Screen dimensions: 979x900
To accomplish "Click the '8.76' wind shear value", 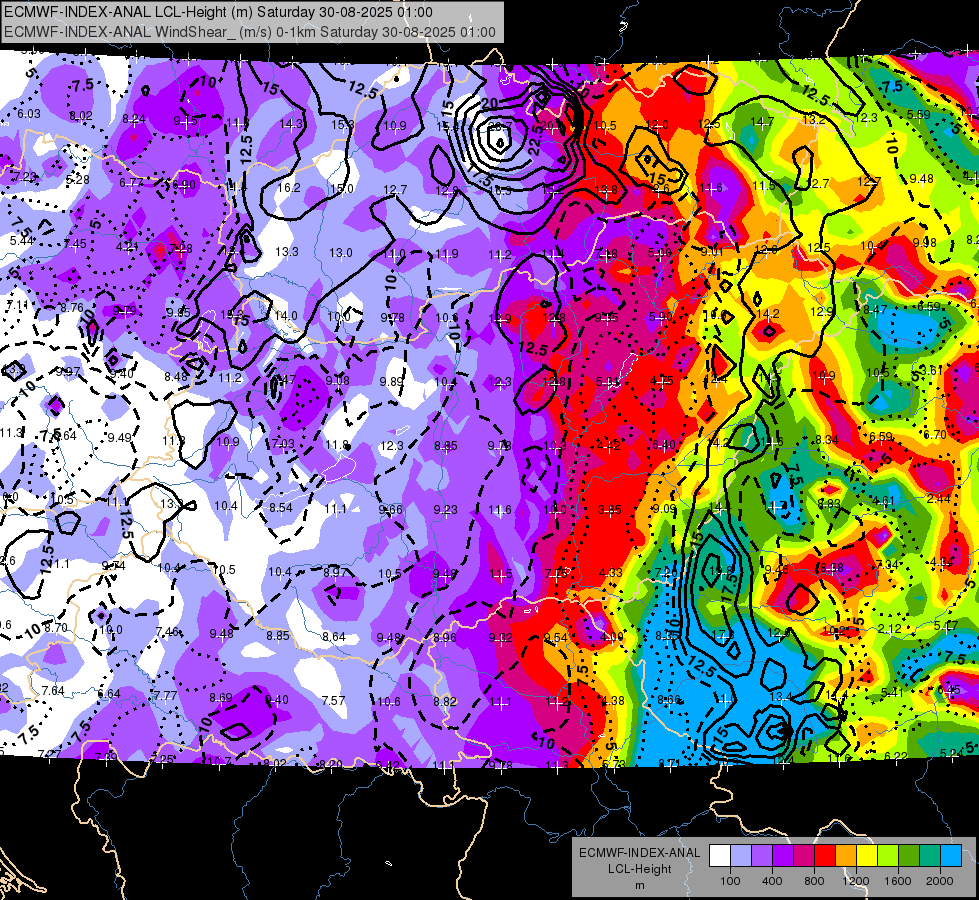I will (72, 307).
